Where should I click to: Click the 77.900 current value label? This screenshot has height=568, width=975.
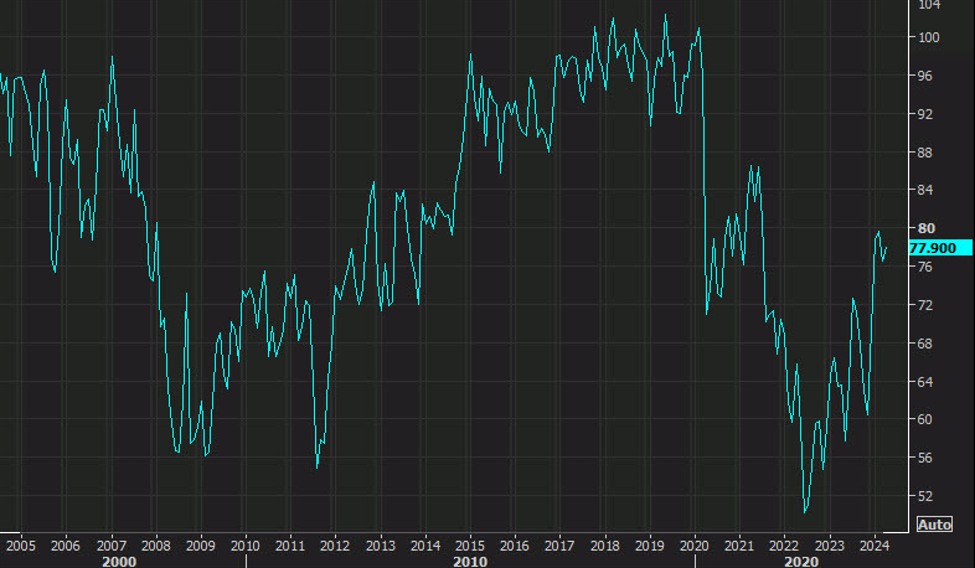932,248
